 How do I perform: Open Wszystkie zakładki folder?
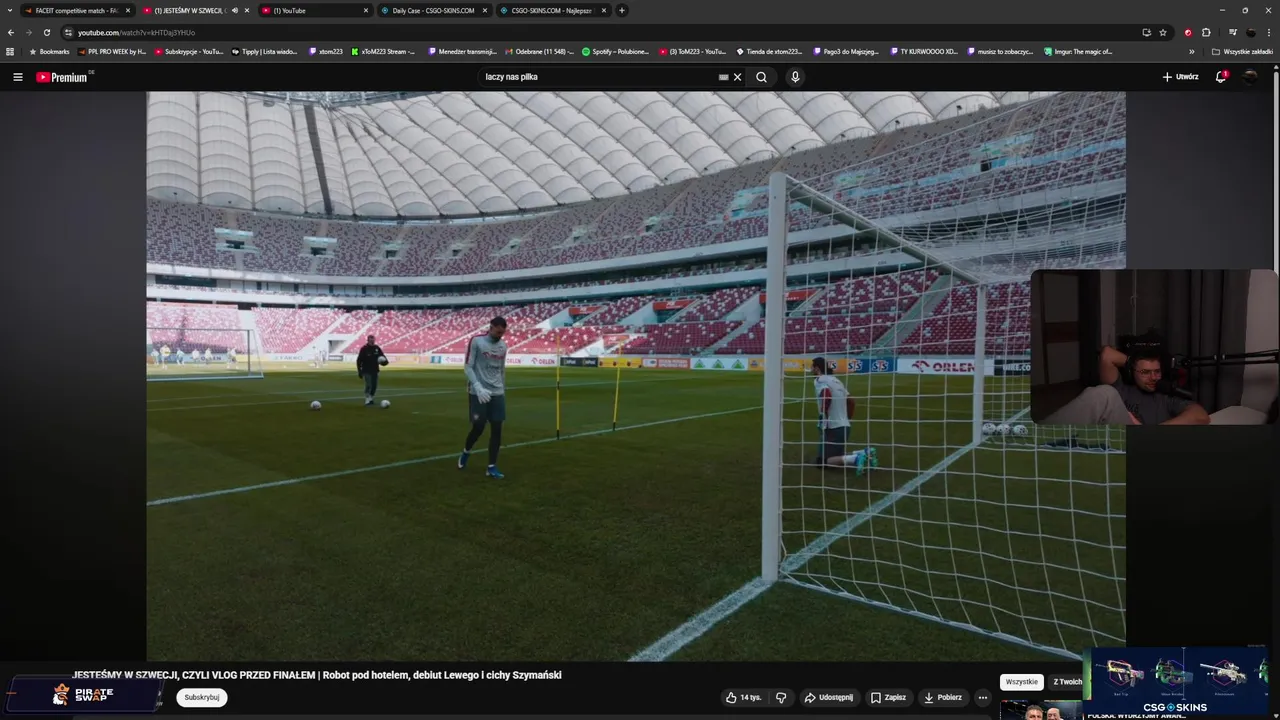1242,51
